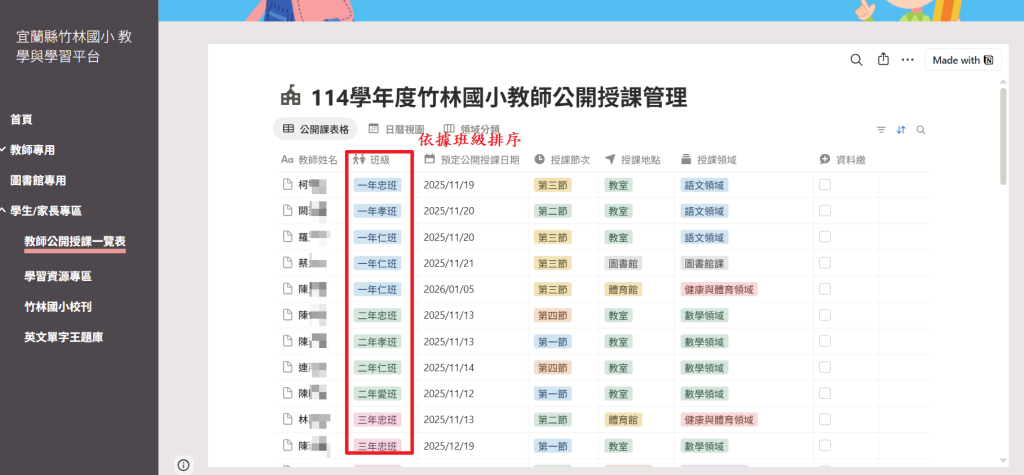Viewport: 1024px width, 475px height.
Task: Open 教師公開授課一覽表 in the sidebar
Action: click(74, 241)
